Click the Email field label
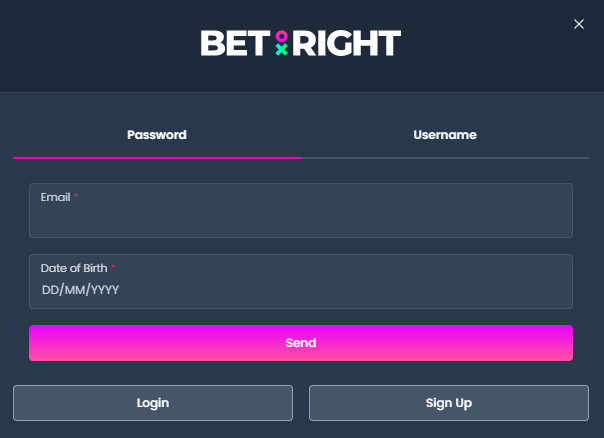Viewport: 604px width, 438px height. coord(55,197)
